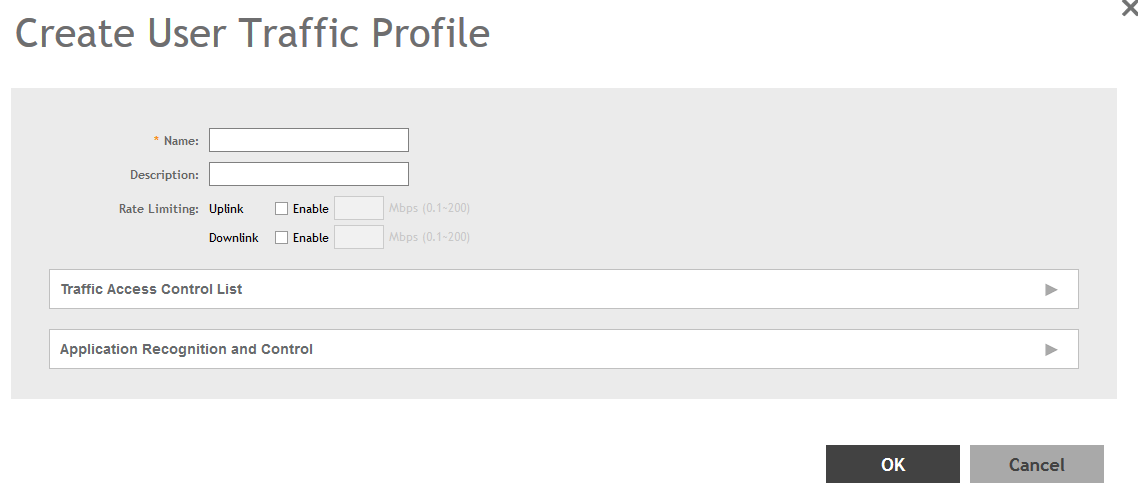Select the Downlink Mbps value field

[x=358, y=237]
